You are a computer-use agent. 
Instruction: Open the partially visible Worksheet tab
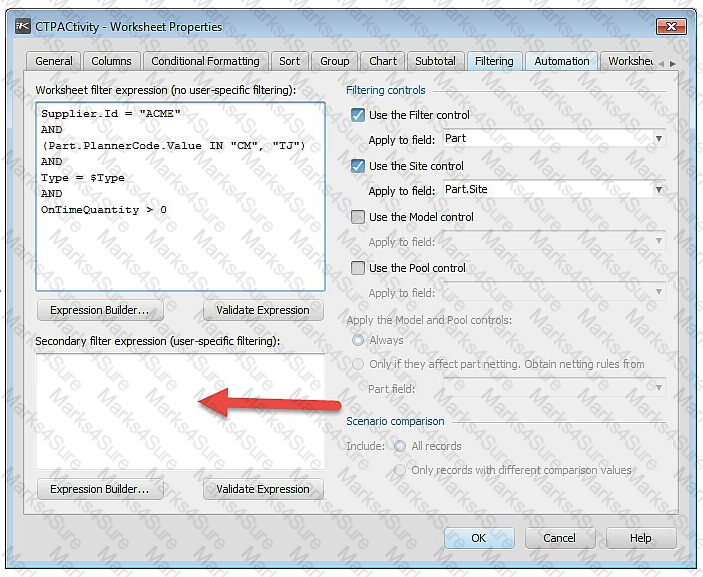coord(628,61)
